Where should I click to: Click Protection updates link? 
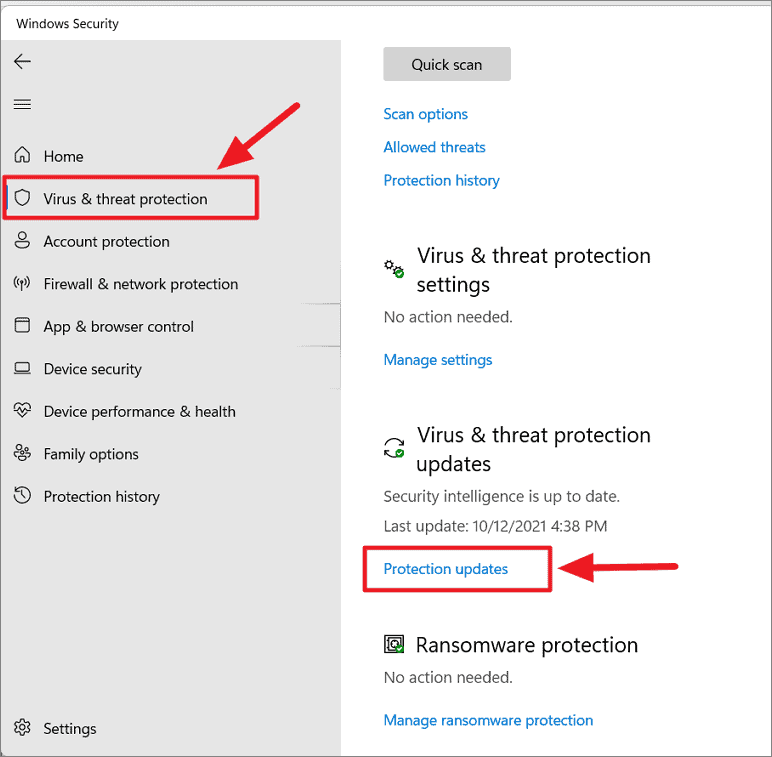point(446,569)
